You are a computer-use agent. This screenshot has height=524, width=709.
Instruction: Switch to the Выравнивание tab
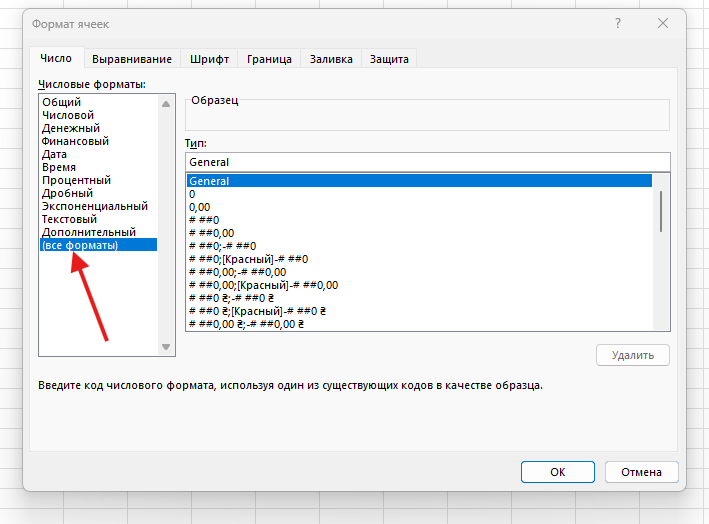[x=132, y=59]
